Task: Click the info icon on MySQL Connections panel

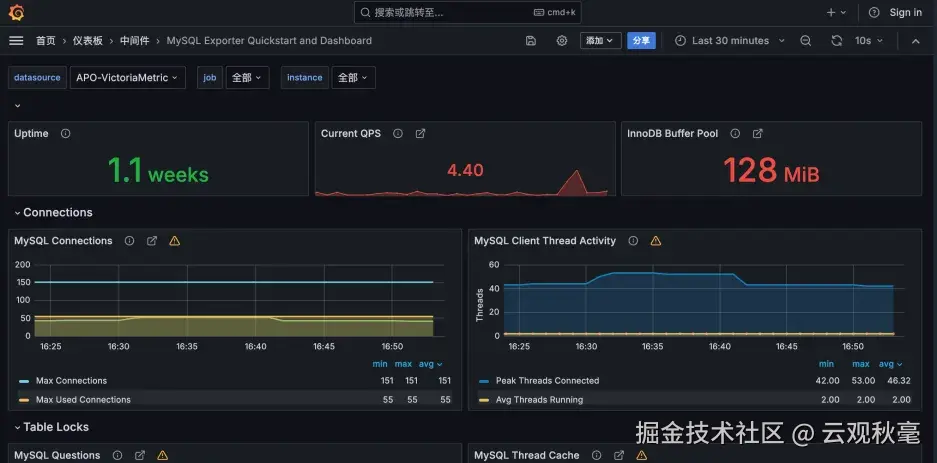Action: 129,241
